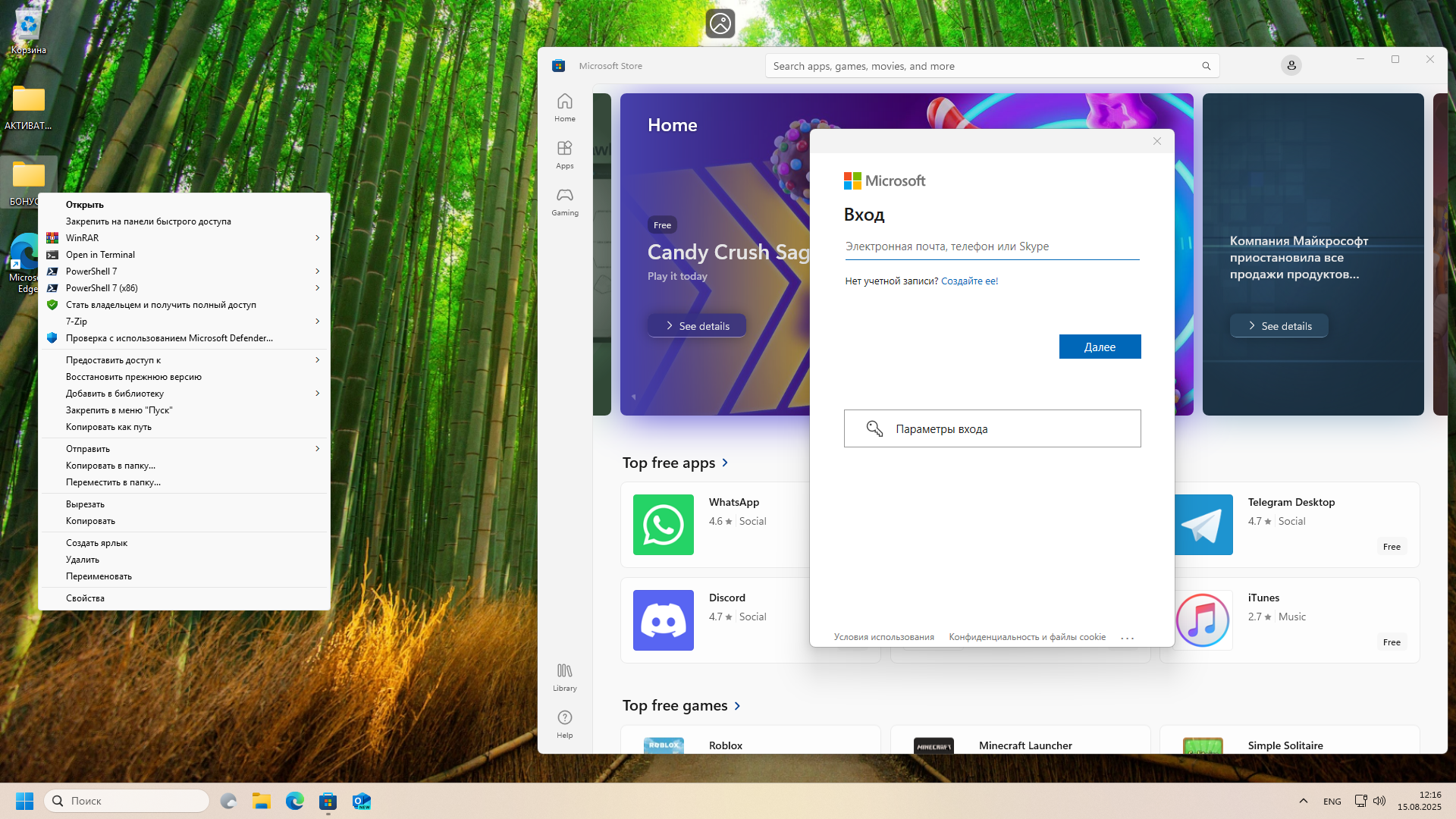Open Параметры входа sign-in options
The image size is (1456, 819).
point(992,428)
